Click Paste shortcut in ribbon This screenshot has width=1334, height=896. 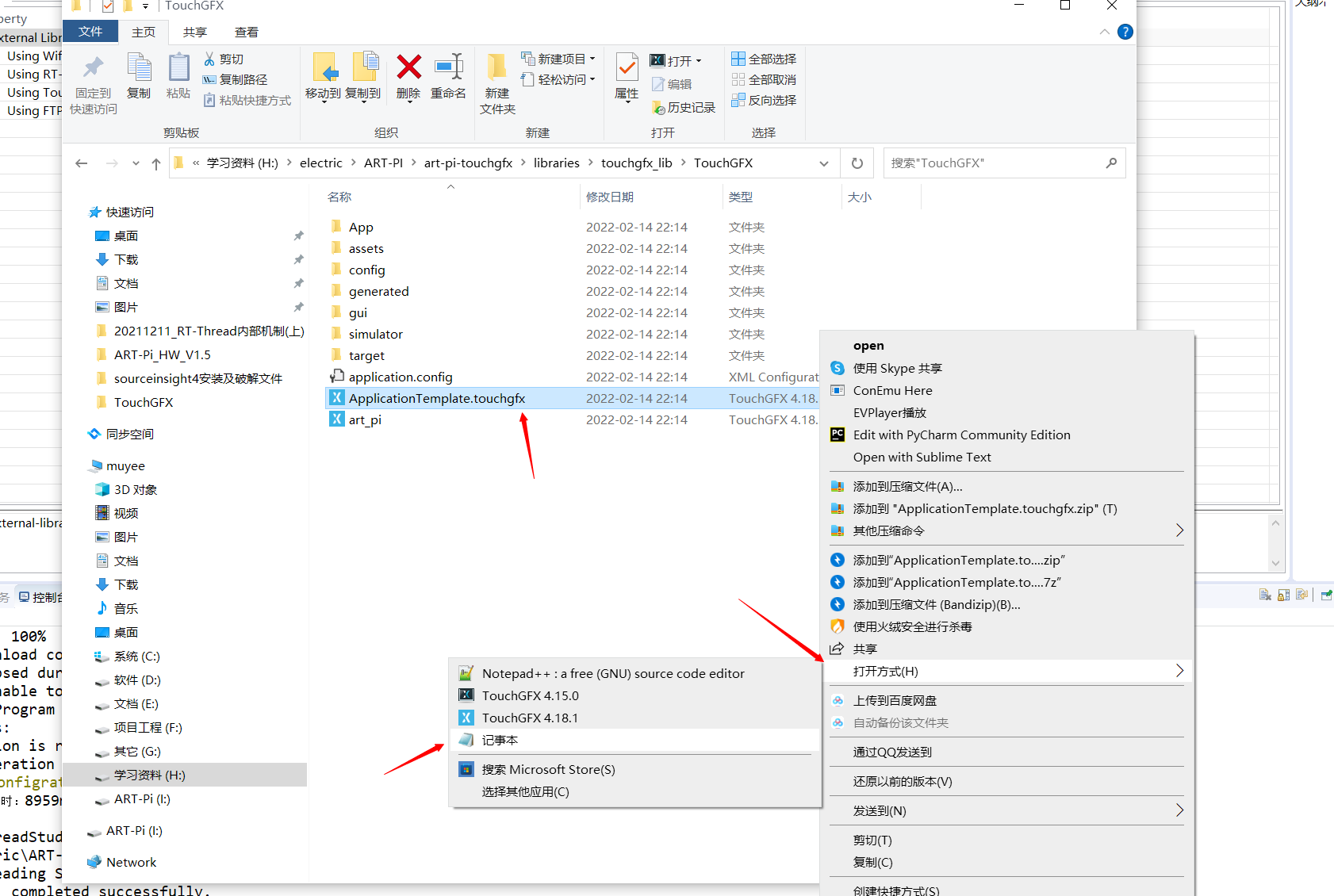247,101
